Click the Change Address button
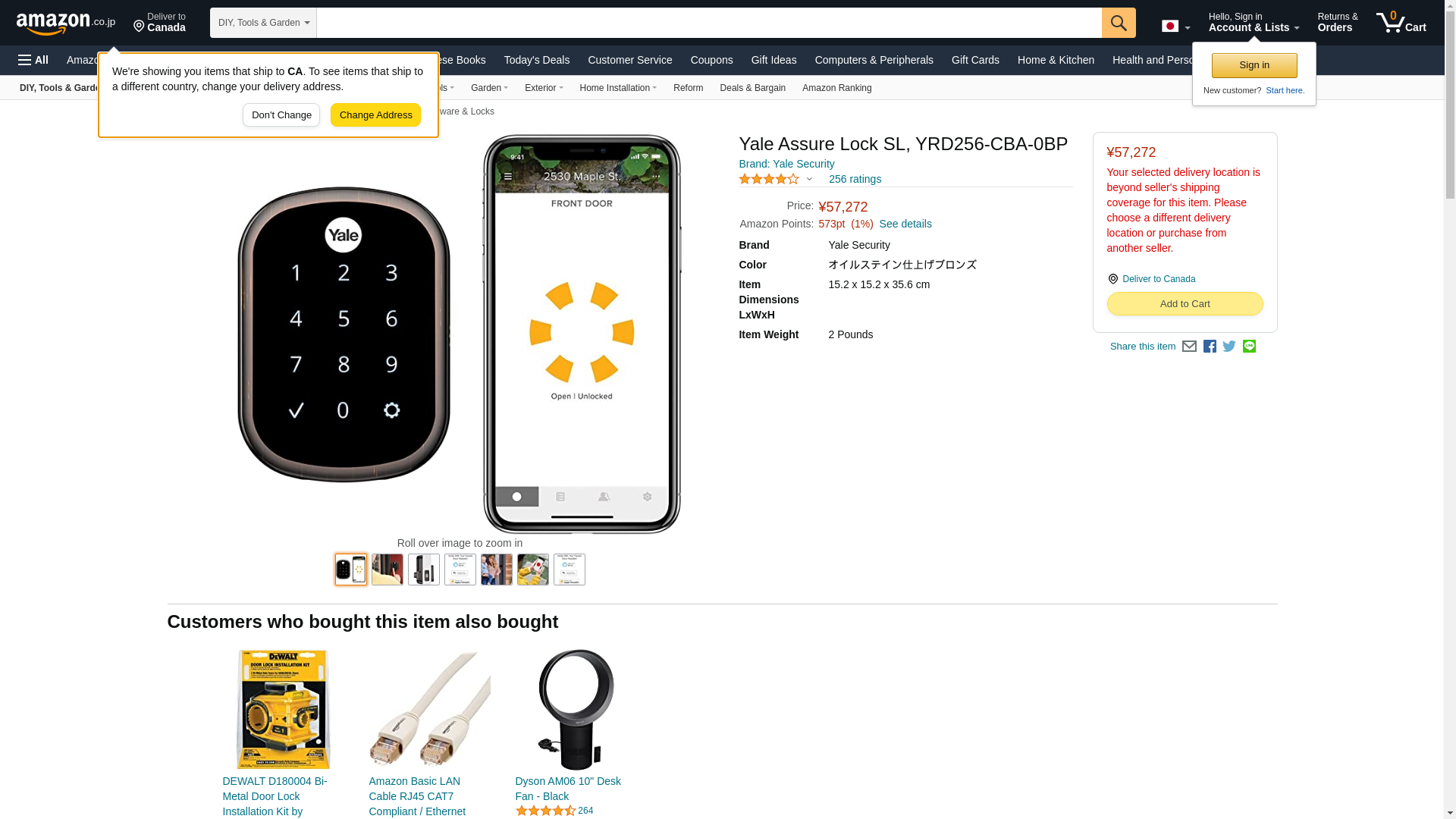Image resolution: width=1456 pixels, height=819 pixels. click(375, 115)
